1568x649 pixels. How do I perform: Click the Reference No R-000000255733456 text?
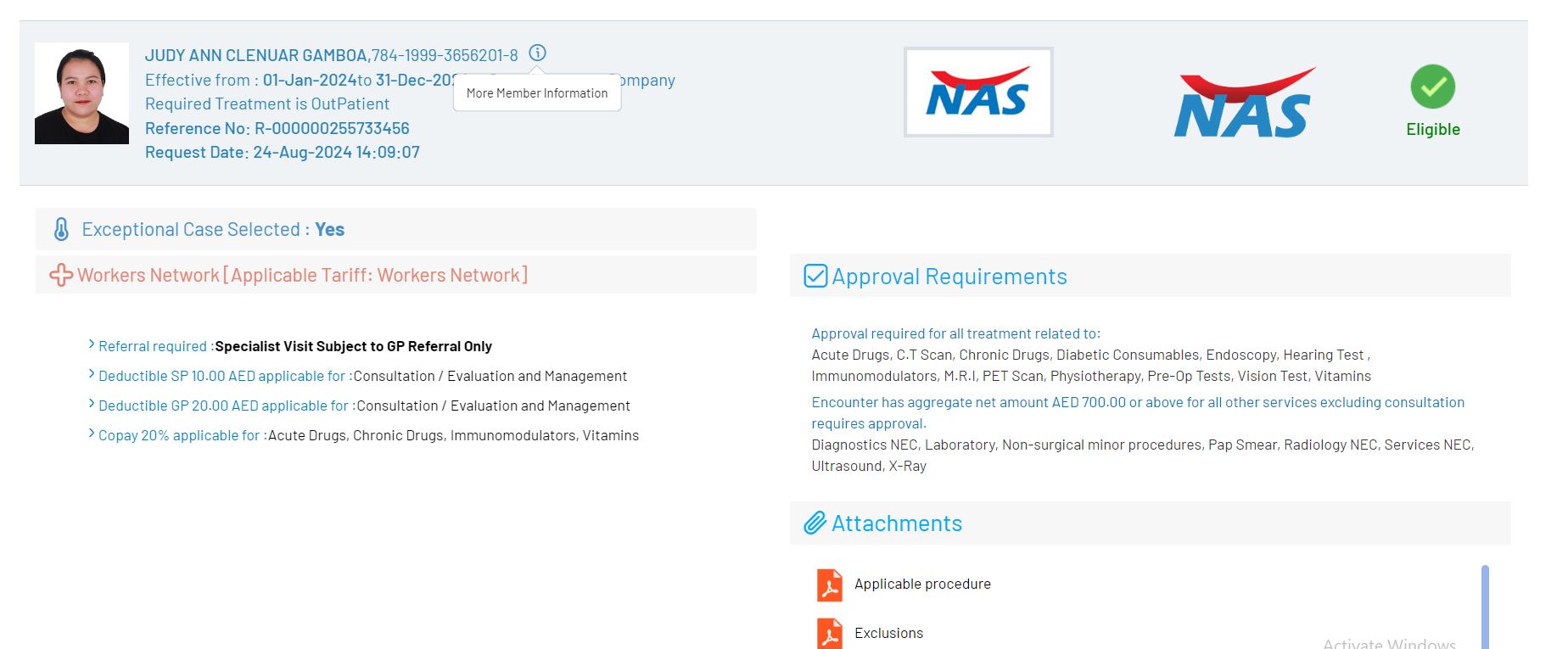[x=277, y=128]
